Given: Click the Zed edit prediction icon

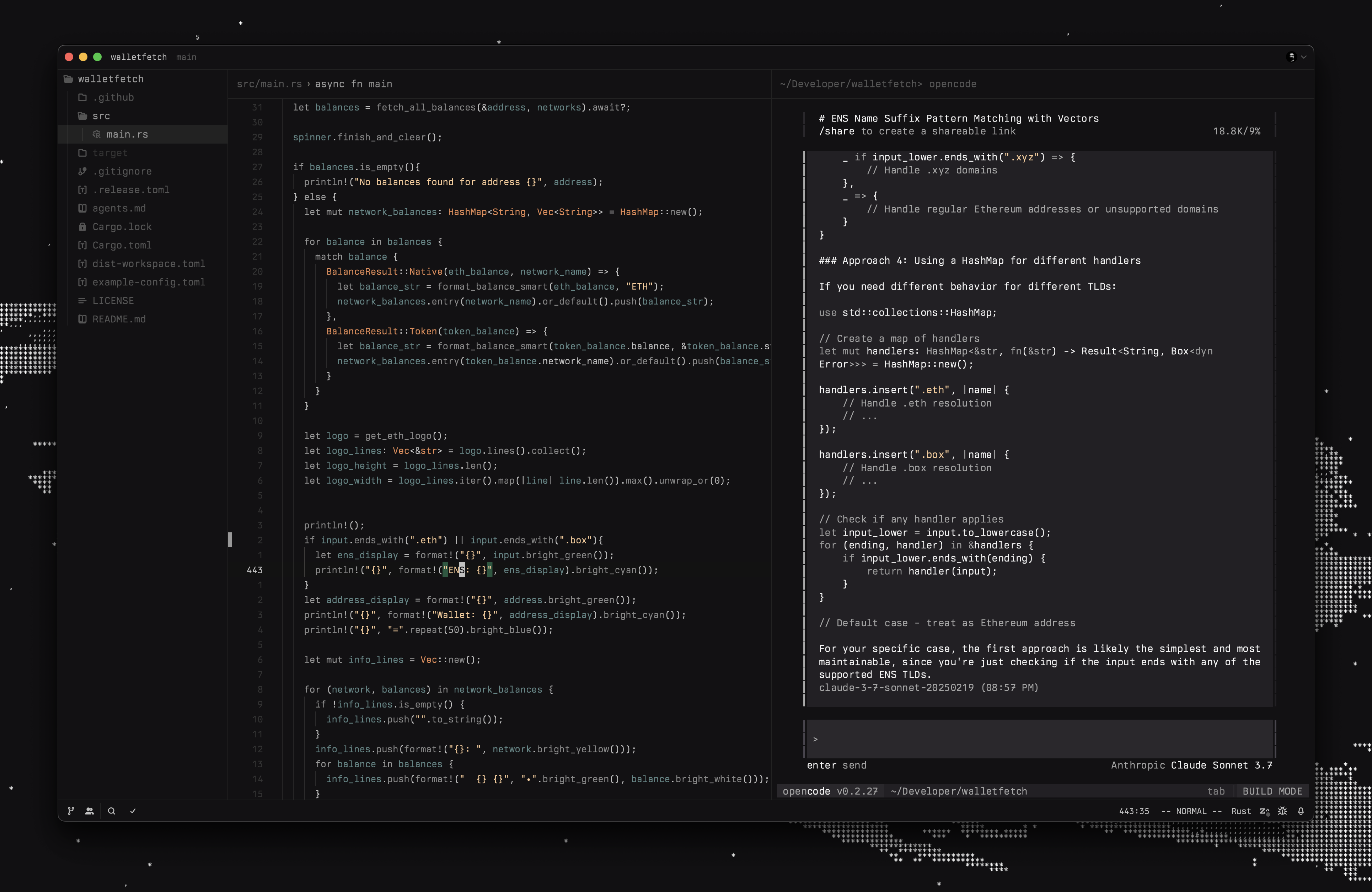Looking at the screenshot, I should point(1265,811).
